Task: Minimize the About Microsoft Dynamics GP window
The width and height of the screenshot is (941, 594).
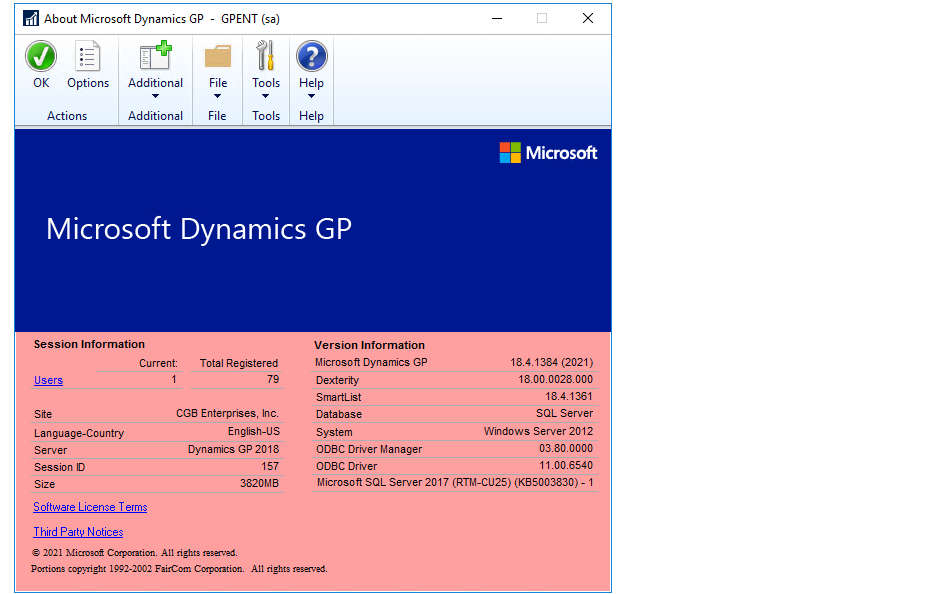Action: [x=496, y=18]
